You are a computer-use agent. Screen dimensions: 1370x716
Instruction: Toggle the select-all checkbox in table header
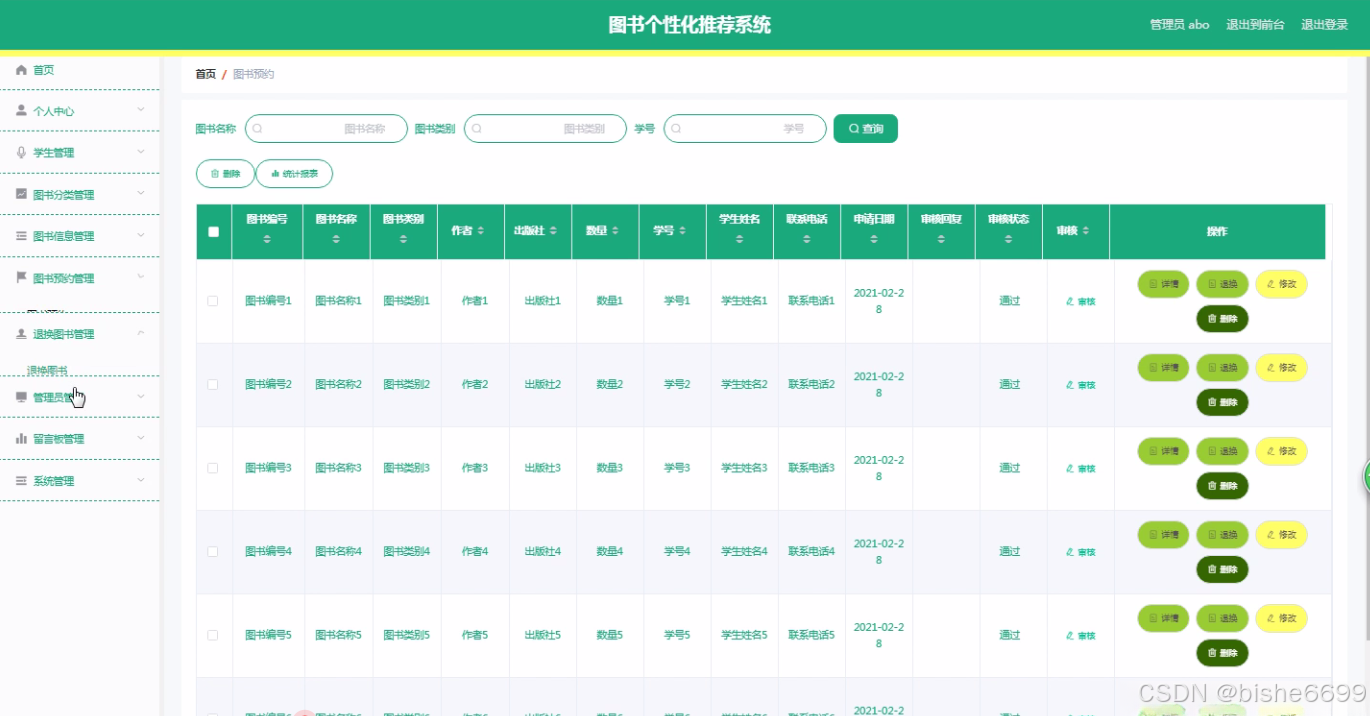click(x=214, y=231)
